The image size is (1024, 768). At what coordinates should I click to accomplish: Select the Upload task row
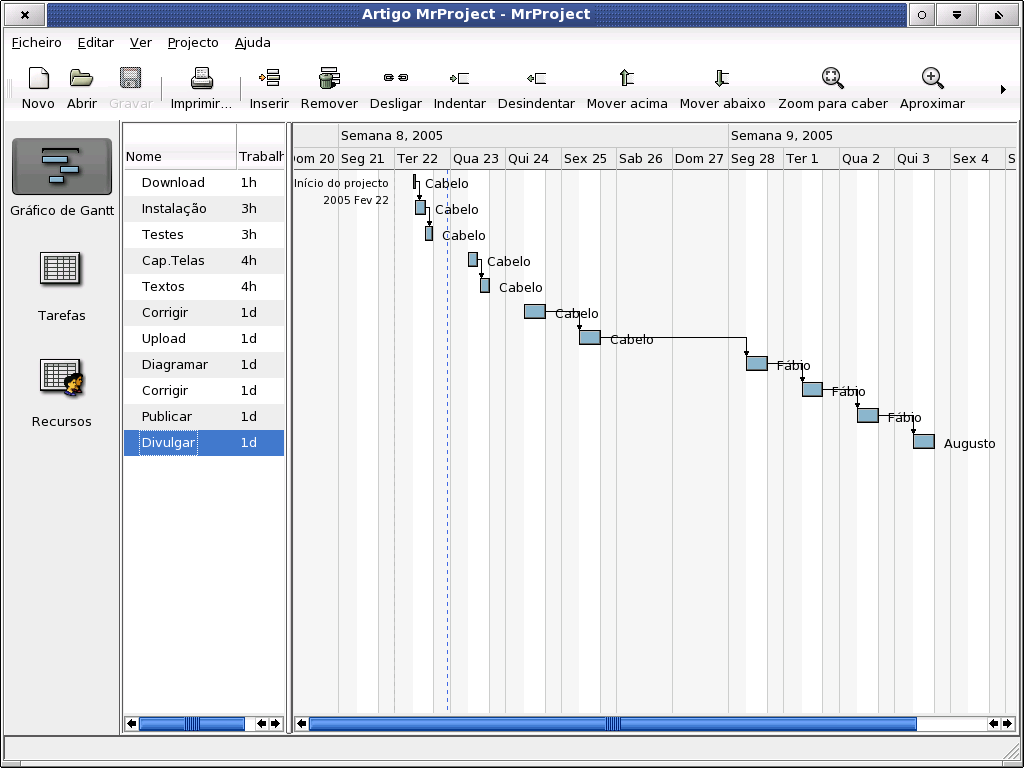coord(204,338)
